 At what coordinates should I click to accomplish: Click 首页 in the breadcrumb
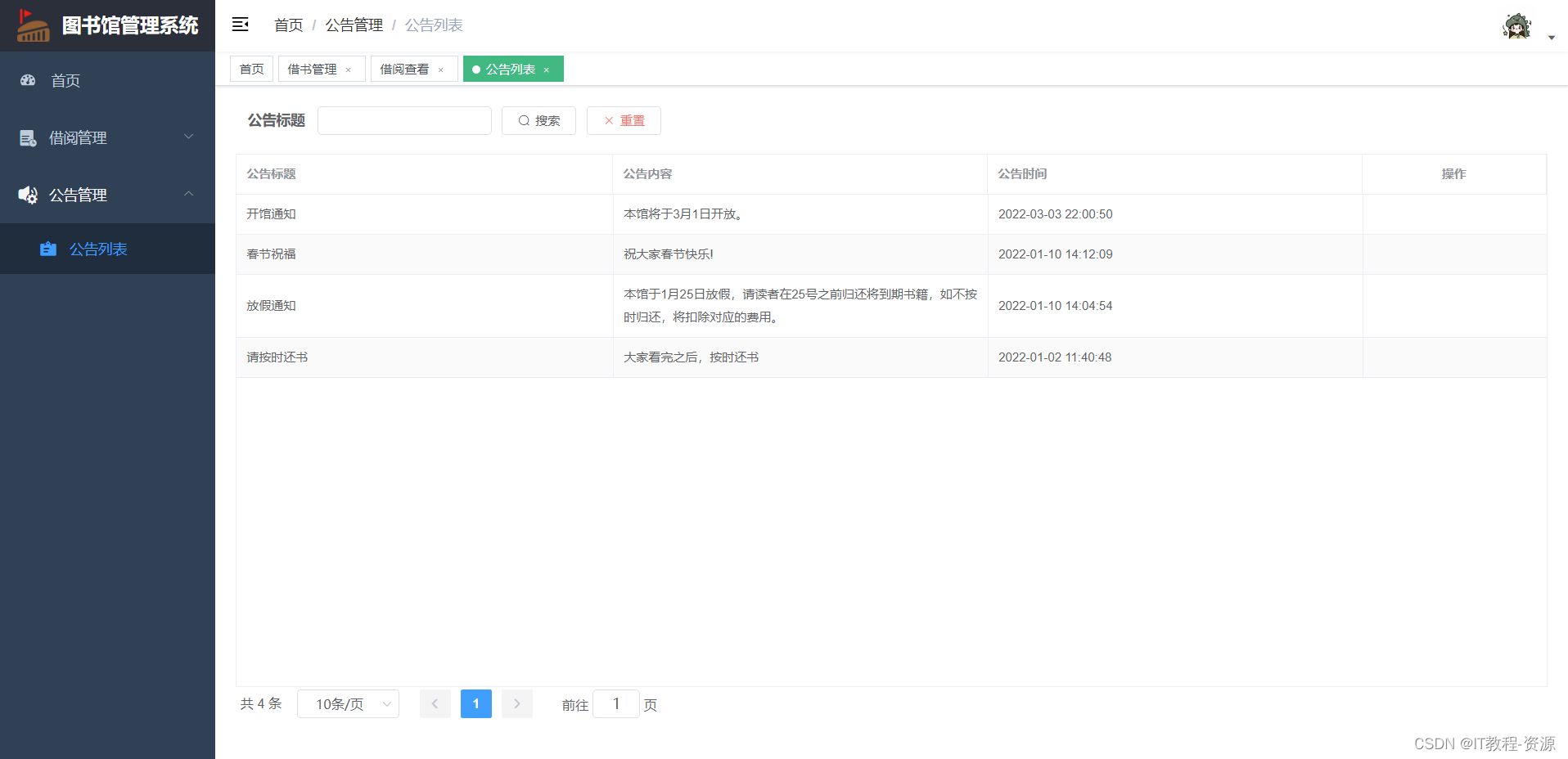289,25
